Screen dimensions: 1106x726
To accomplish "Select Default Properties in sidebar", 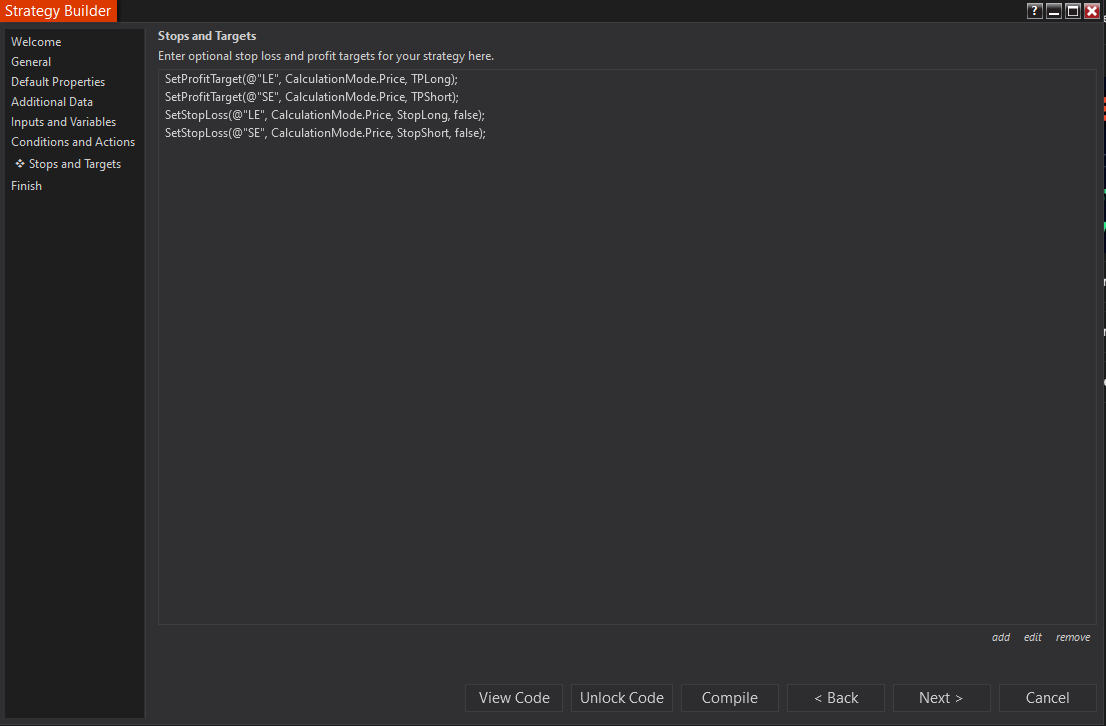I will 58,82.
